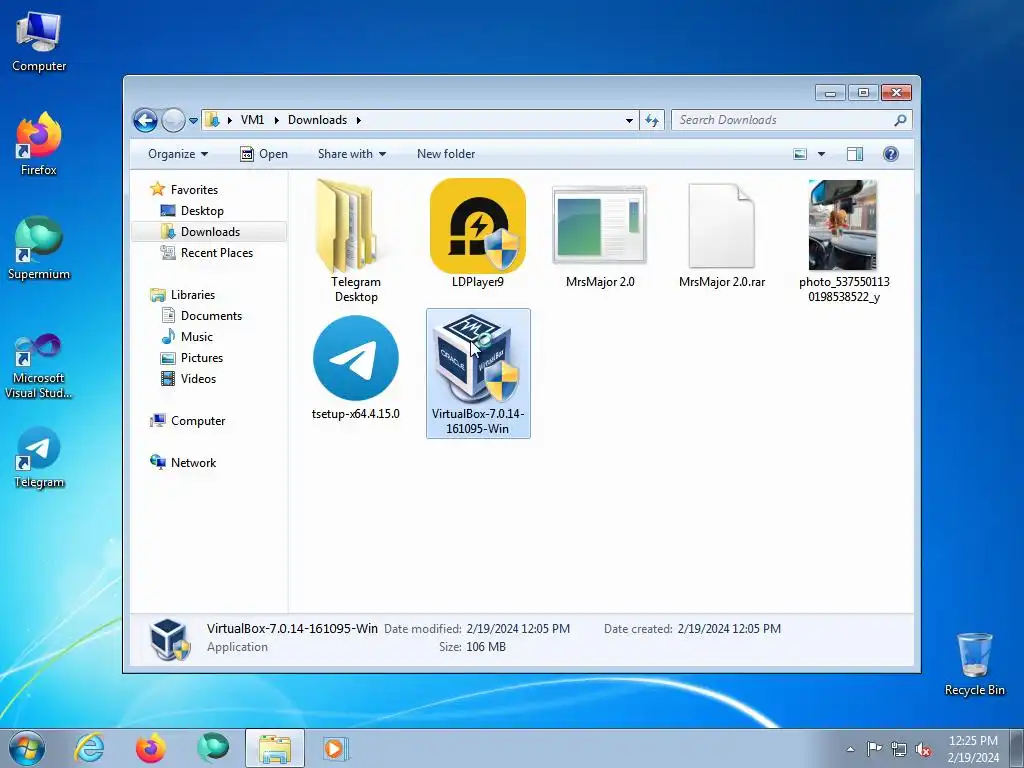Click New folder

tap(446, 154)
